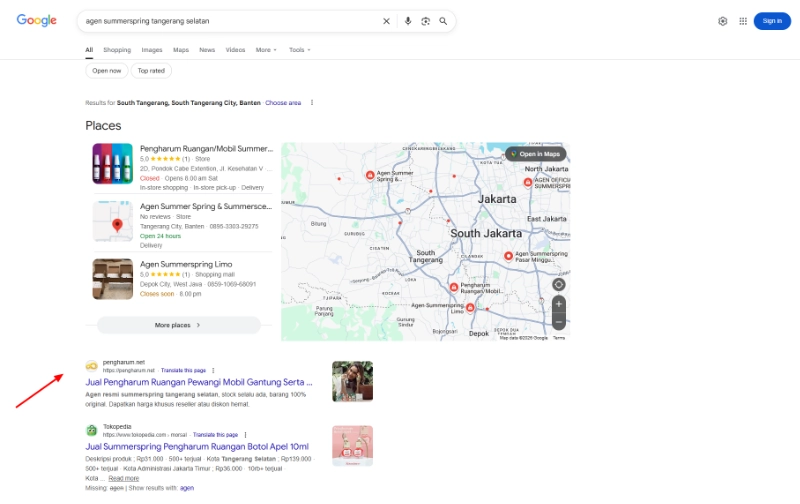Go to Google homepage logo
The height and width of the screenshot is (504, 800).
point(36,20)
